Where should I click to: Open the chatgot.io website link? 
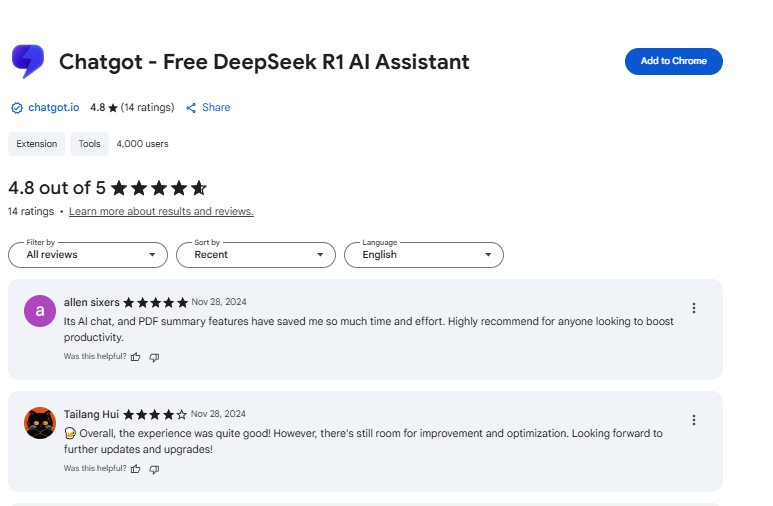point(54,108)
